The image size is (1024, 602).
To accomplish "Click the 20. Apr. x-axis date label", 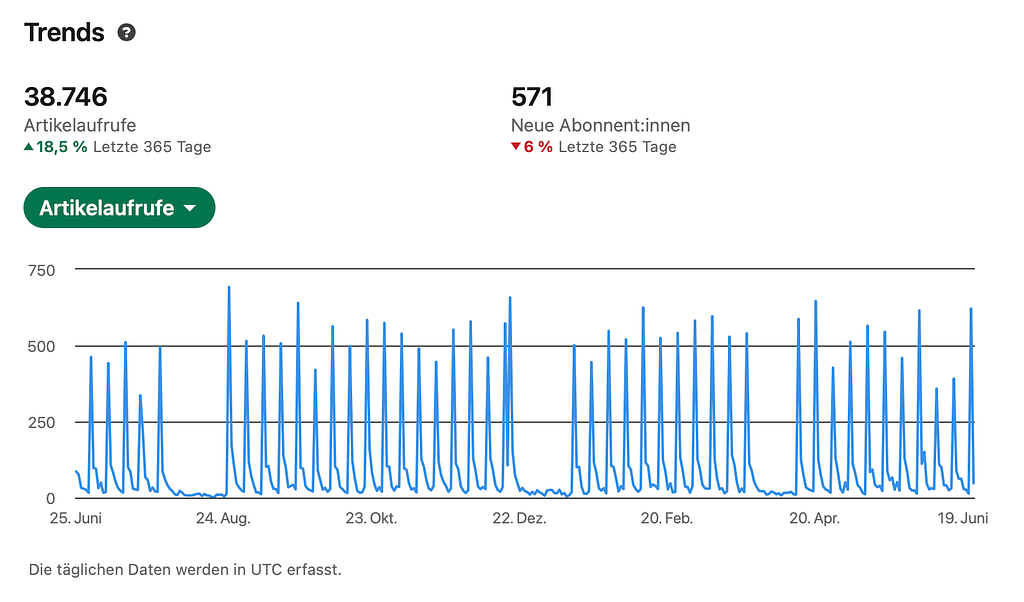I will [814, 518].
